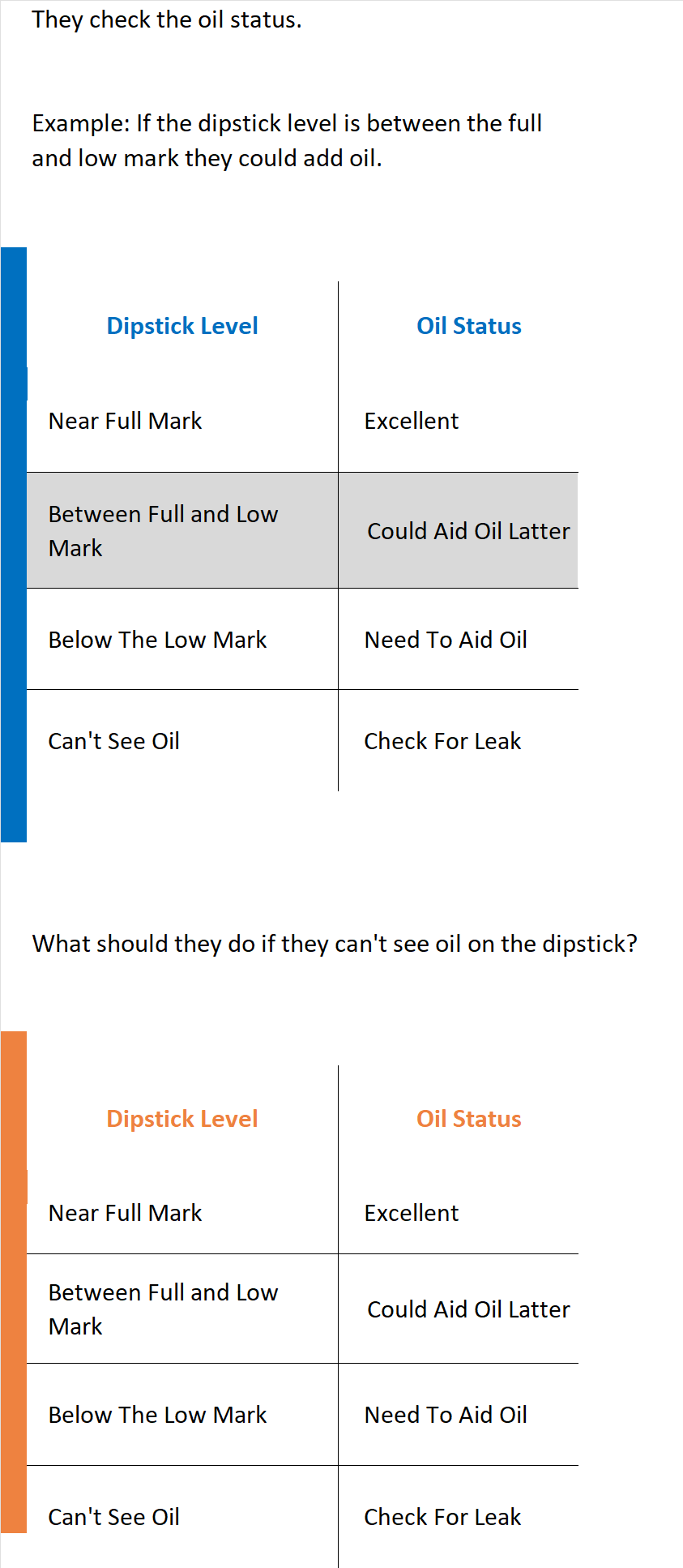Select "Need To Aid Oil" in the blue table
The image size is (683, 1568).
446,640
